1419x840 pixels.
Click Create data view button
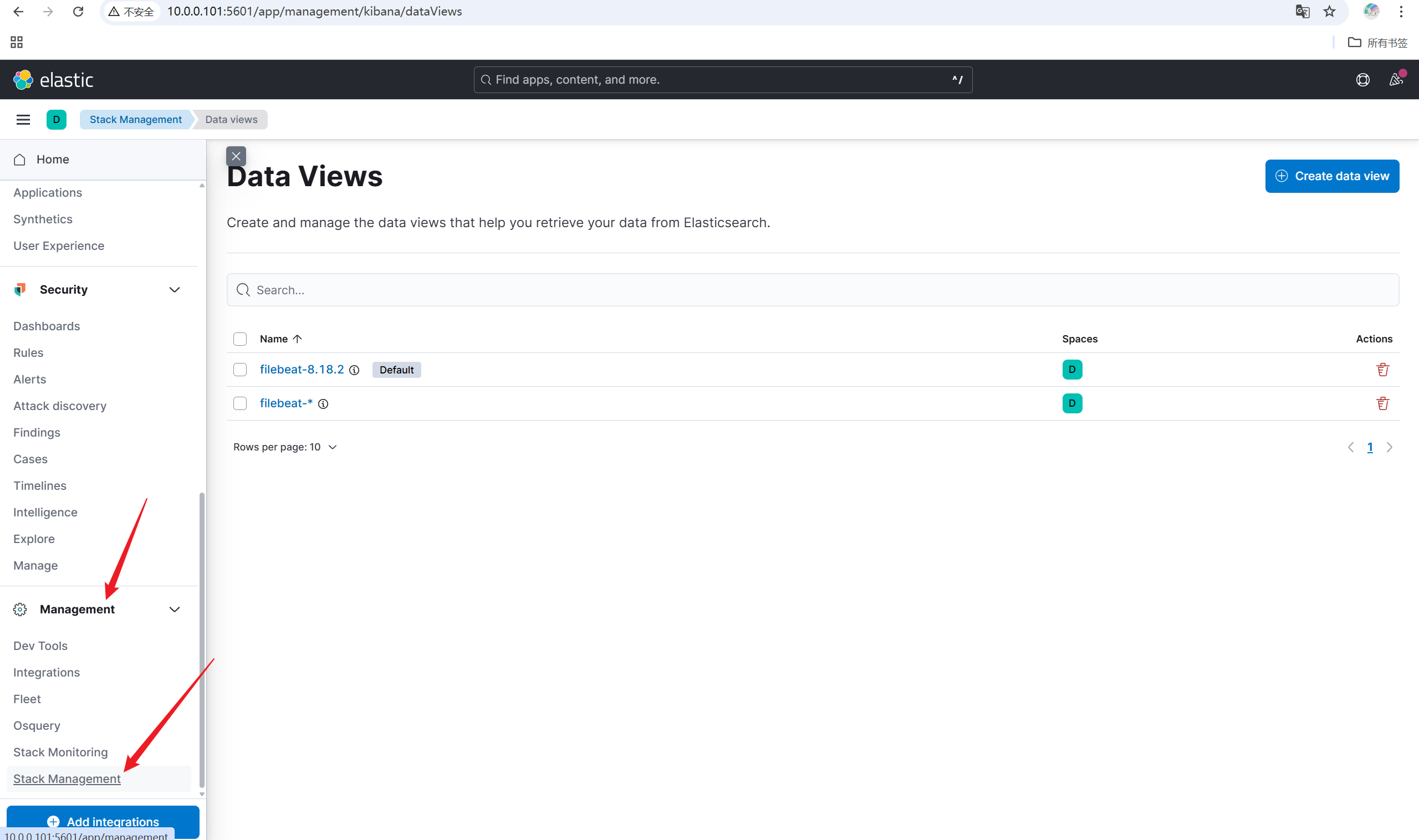[1332, 176]
